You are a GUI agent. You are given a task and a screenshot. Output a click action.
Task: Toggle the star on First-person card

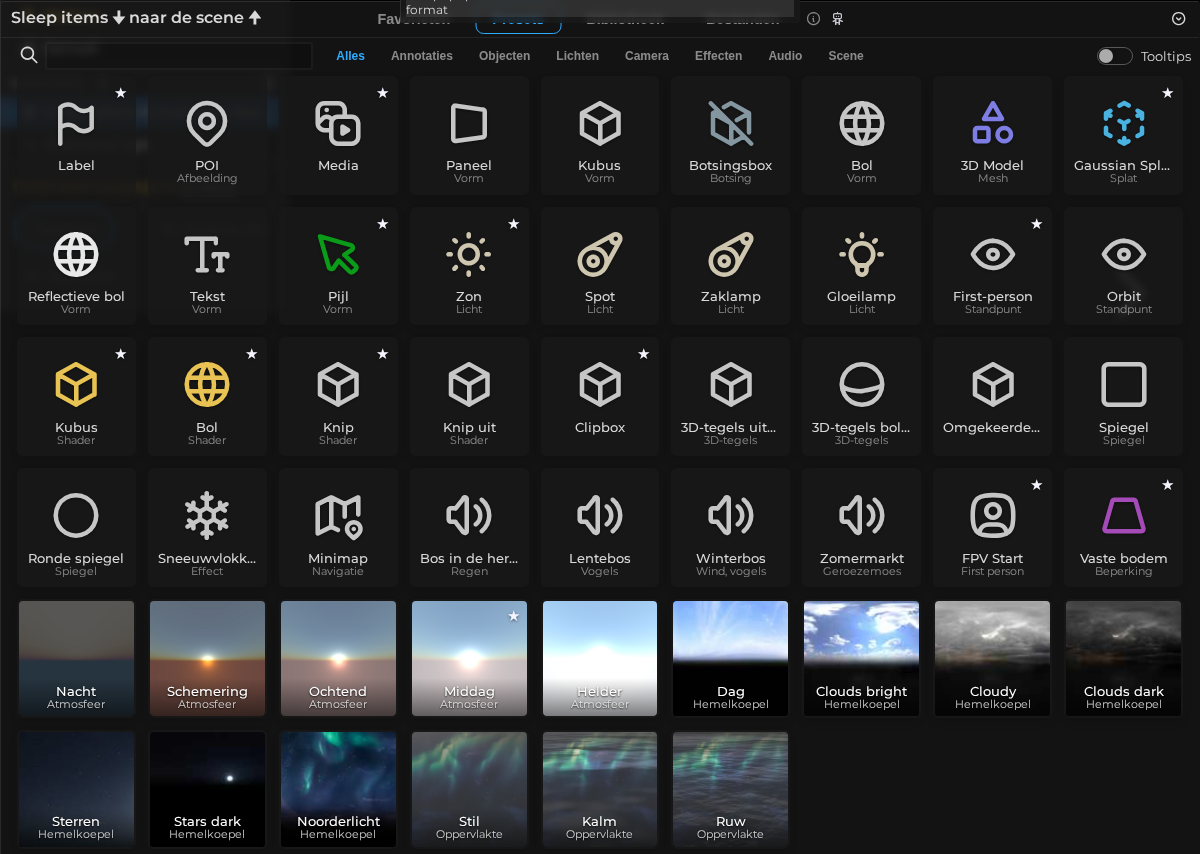(x=1037, y=224)
